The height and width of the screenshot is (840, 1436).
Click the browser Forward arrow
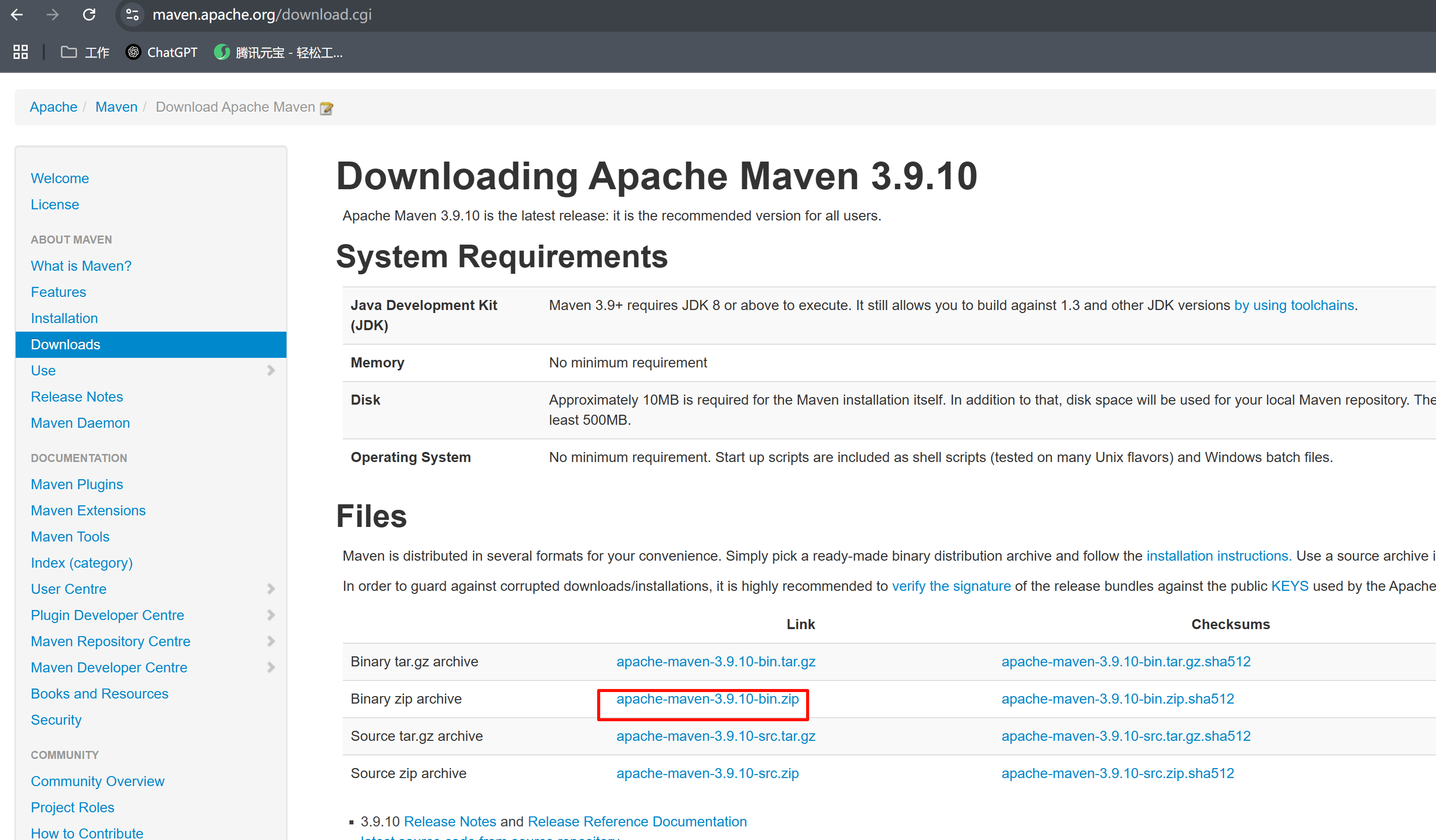[x=52, y=14]
